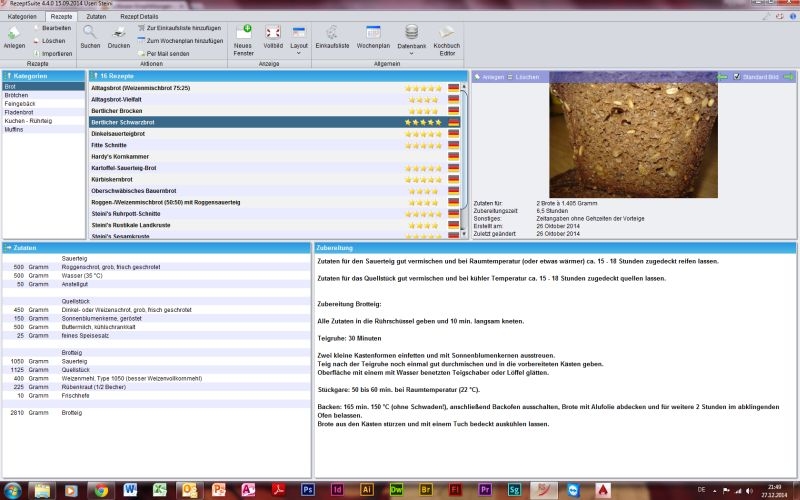The width and height of the screenshot is (800, 500).
Task: Click Löschen in the Rezepte ribbon group
Action: [50, 41]
